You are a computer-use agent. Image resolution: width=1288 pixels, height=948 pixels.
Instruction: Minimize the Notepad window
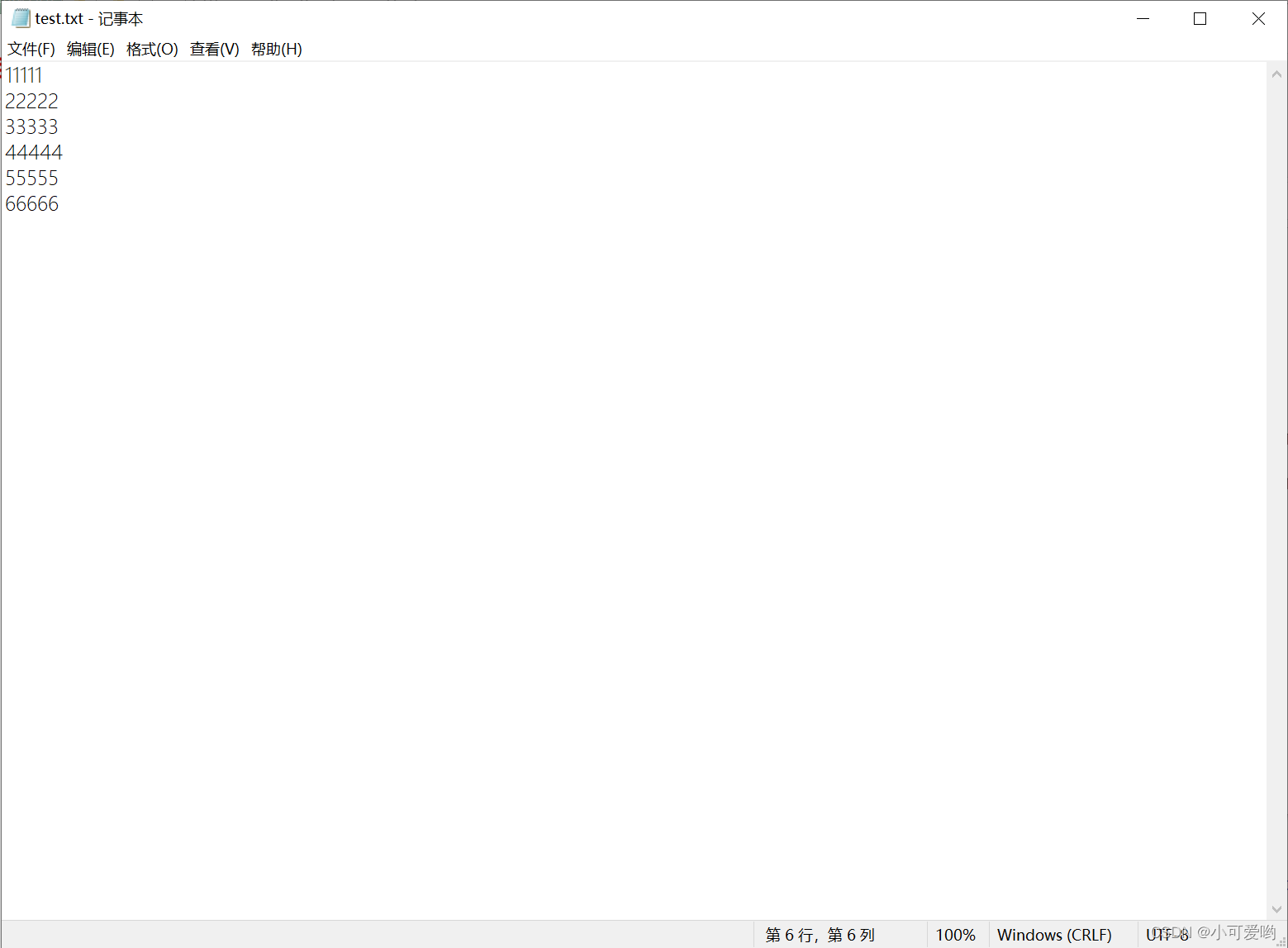(1143, 18)
